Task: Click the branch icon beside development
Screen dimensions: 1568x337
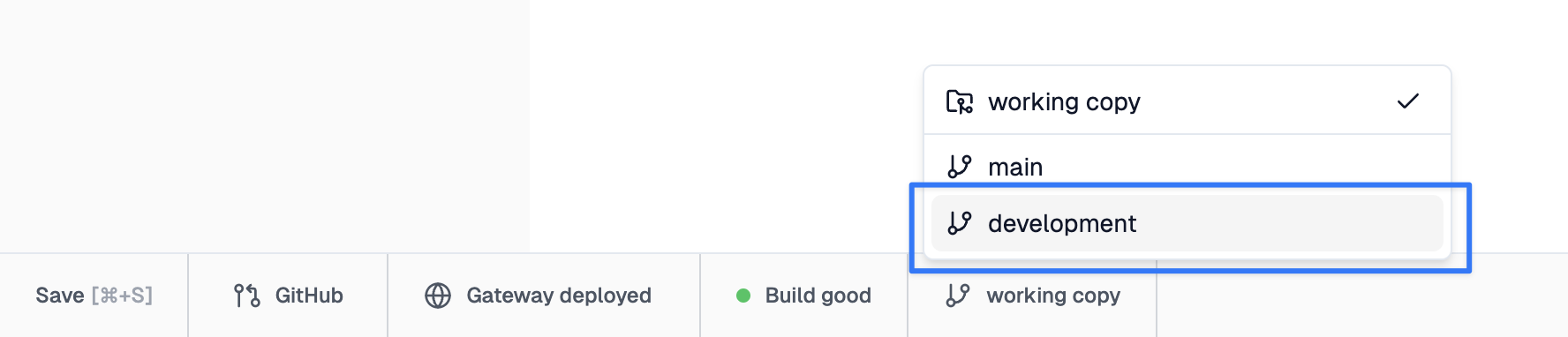Action: 960,223
